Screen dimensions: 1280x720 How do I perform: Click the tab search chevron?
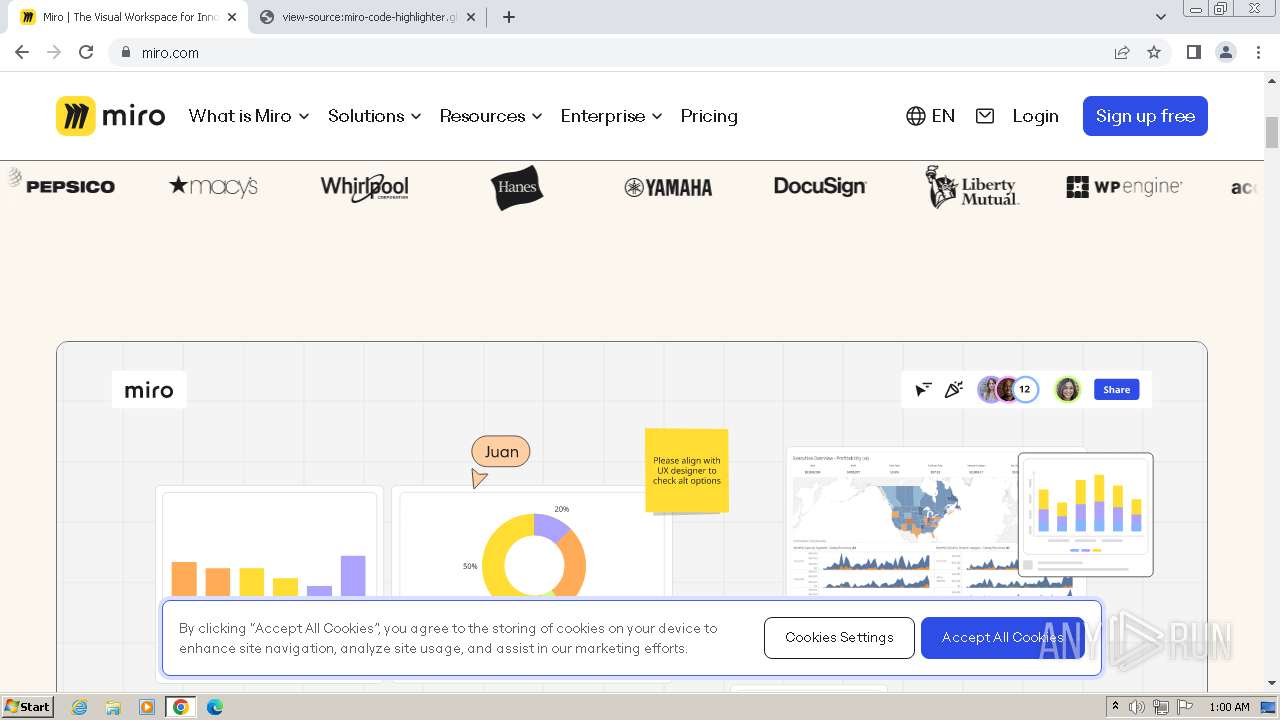(1161, 17)
